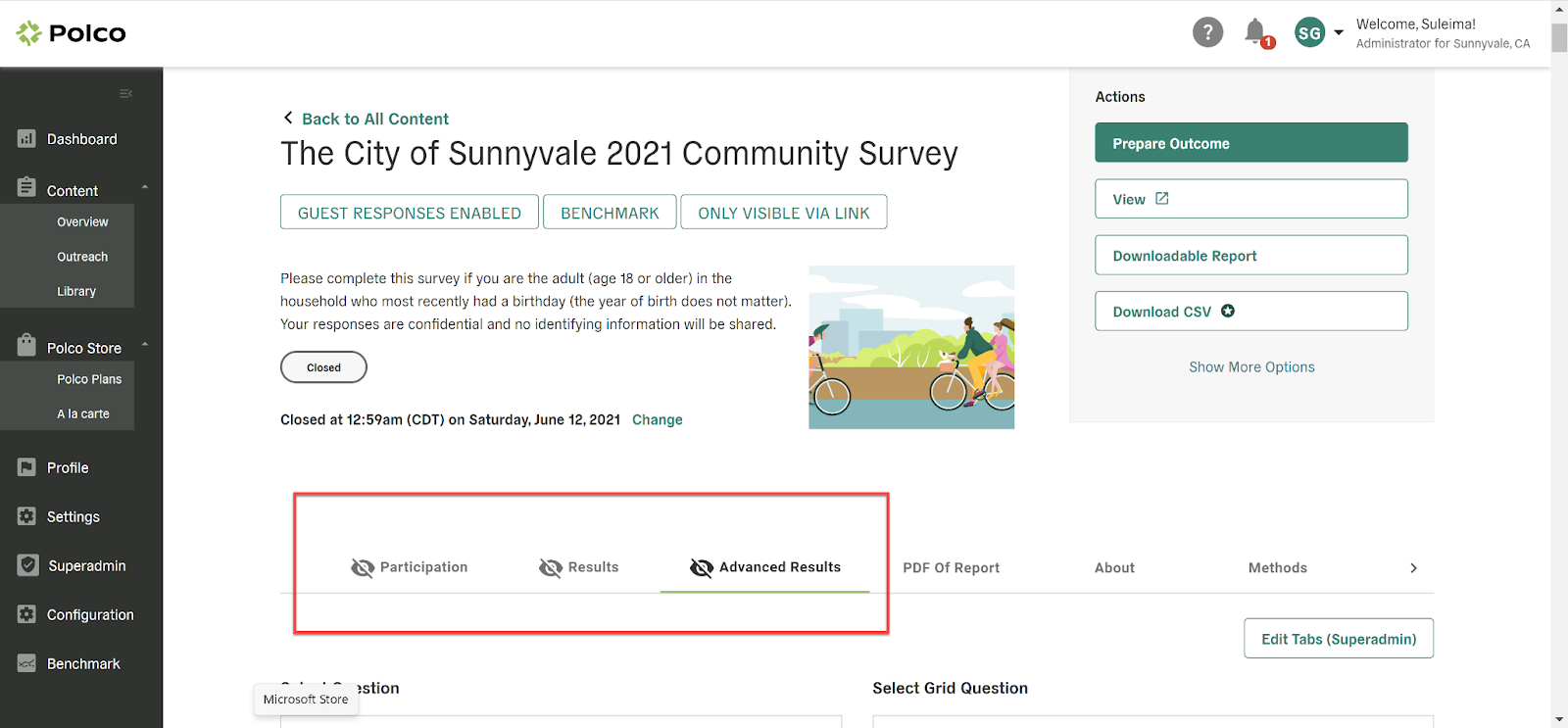Switch to the PDF Of Report tab
The width and height of the screenshot is (1568, 728).
pos(951,568)
